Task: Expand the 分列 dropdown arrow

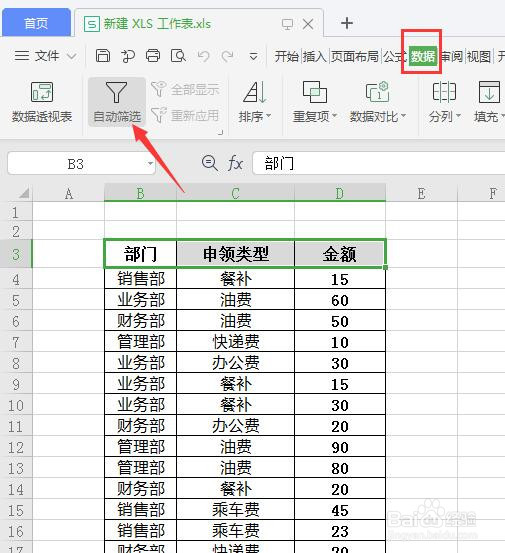Action: pyautogui.click(x=458, y=115)
